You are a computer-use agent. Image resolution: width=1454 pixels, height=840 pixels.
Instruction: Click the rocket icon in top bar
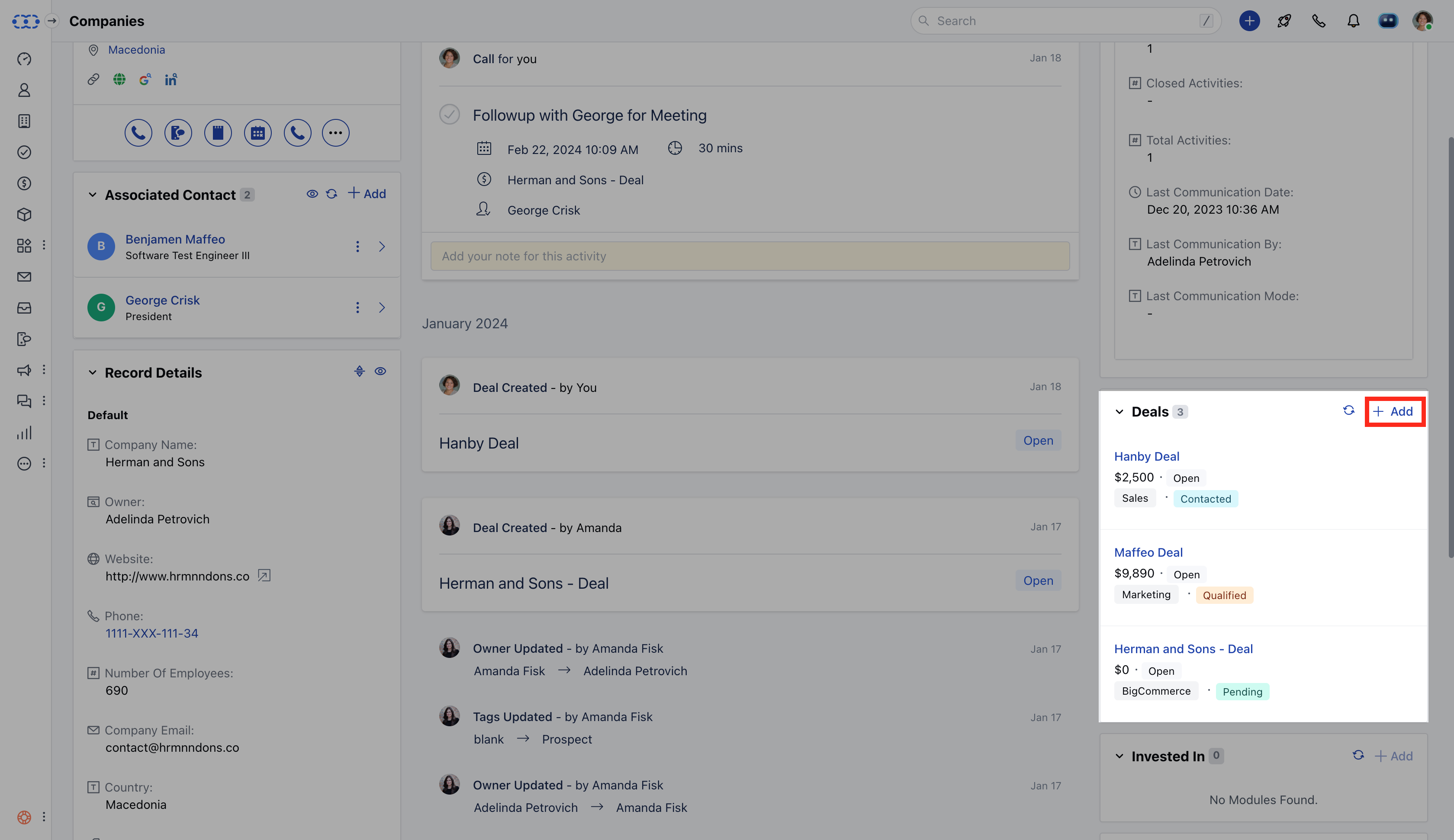tap(1284, 21)
